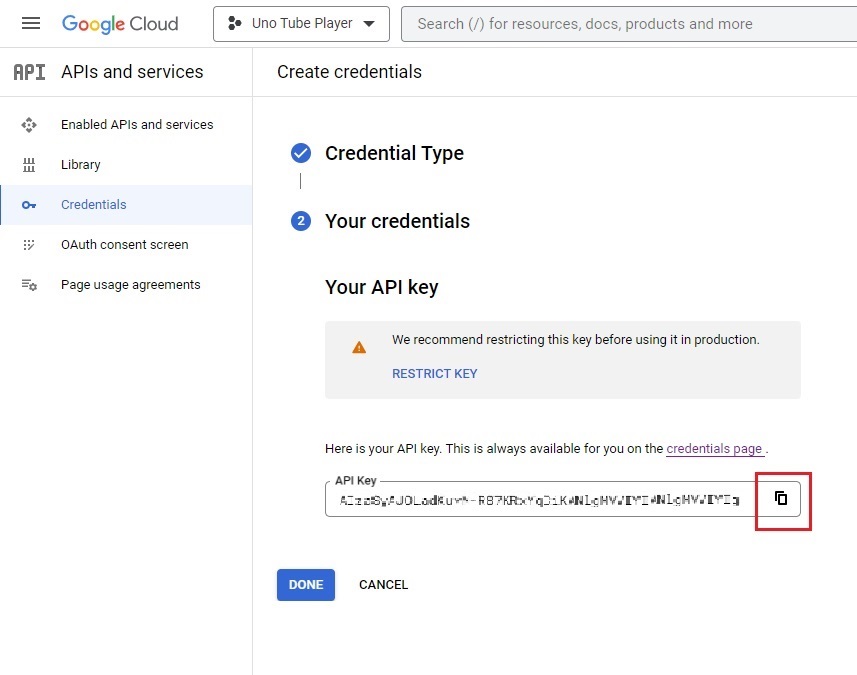Click the Google Cloud logo
Viewport: 857px width, 675px height.
coord(119,23)
